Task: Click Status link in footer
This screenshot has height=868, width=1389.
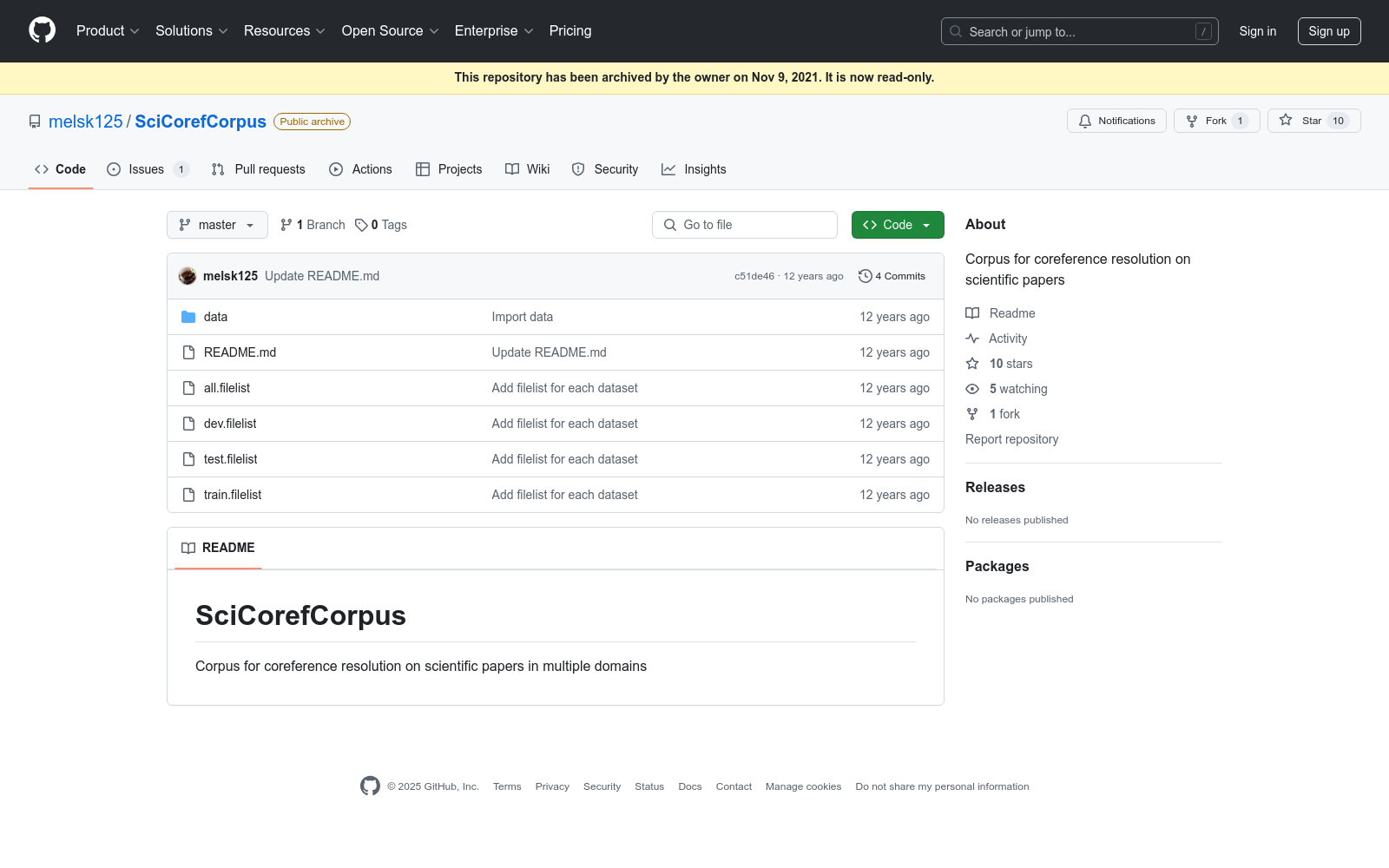Action: (x=649, y=786)
